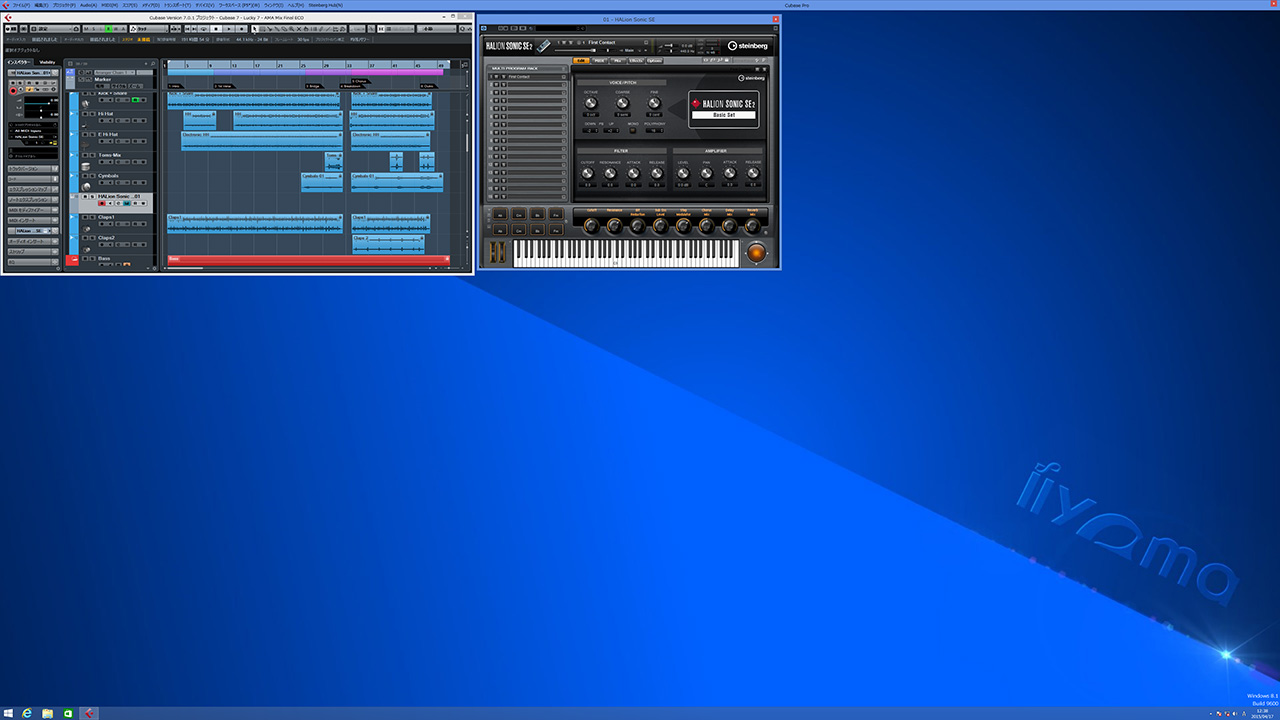Viewport: 1280px width, 720px height.
Task: Click the Cutoff knob in Filter section
Action: 588,173
